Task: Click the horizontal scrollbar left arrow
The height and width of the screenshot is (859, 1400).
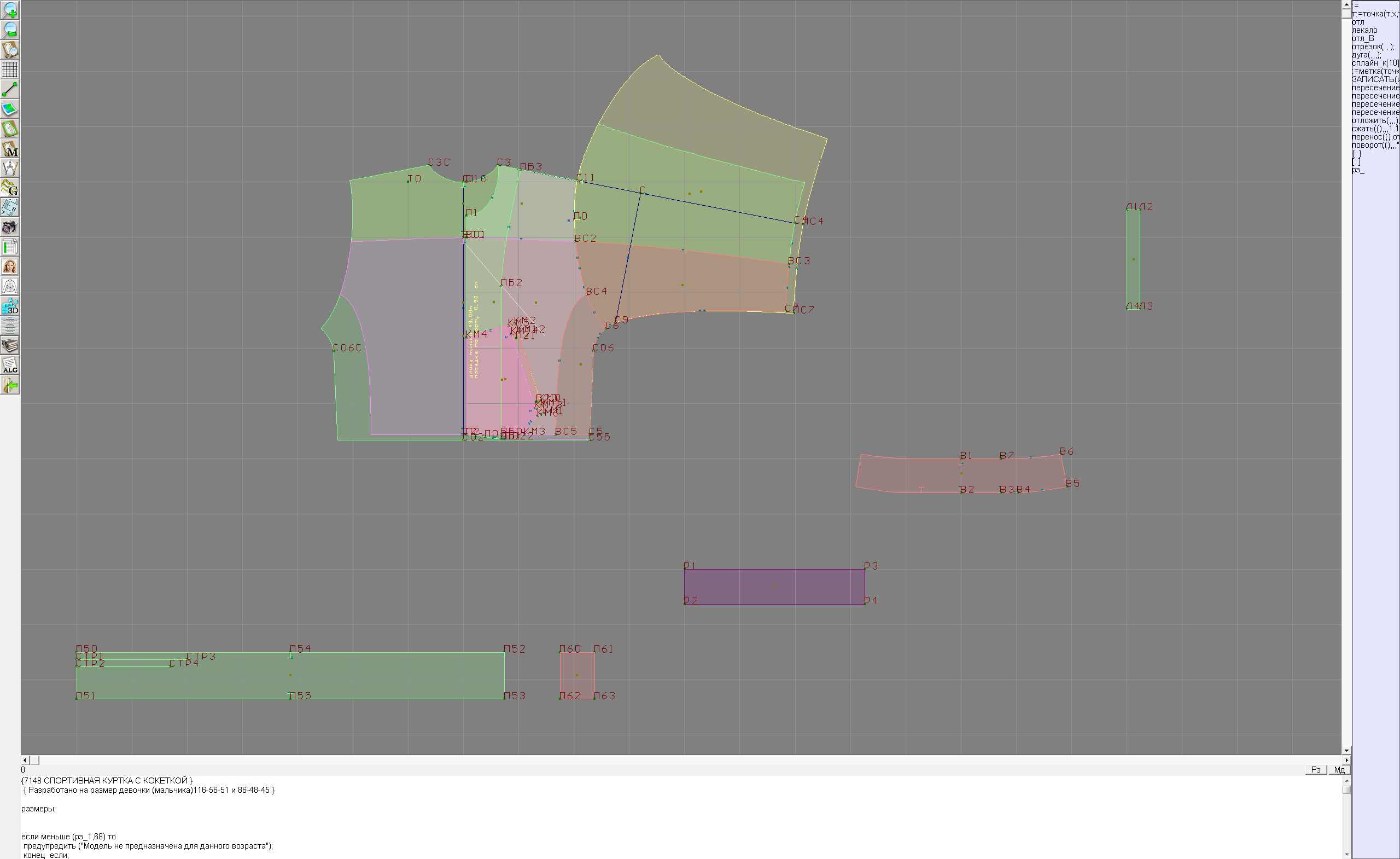Action: [x=25, y=760]
